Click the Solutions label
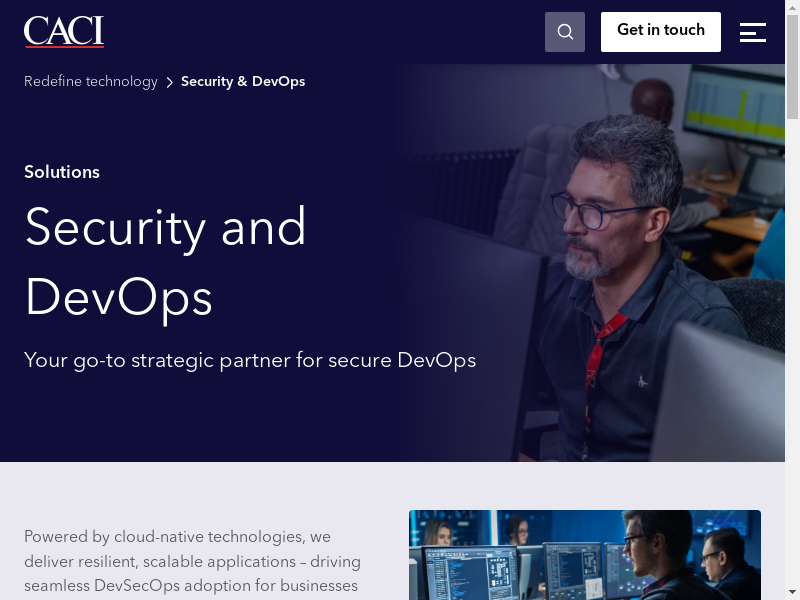 62,172
